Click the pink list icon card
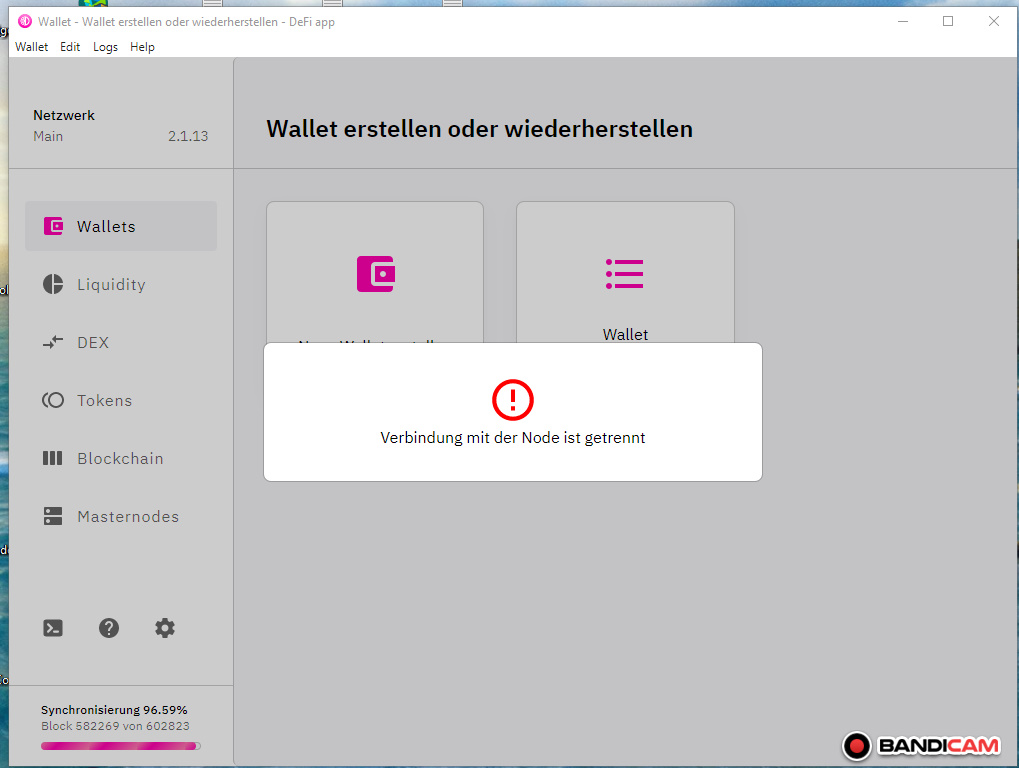The height and width of the screenshot is (768, 1019). tap(625, 274)
